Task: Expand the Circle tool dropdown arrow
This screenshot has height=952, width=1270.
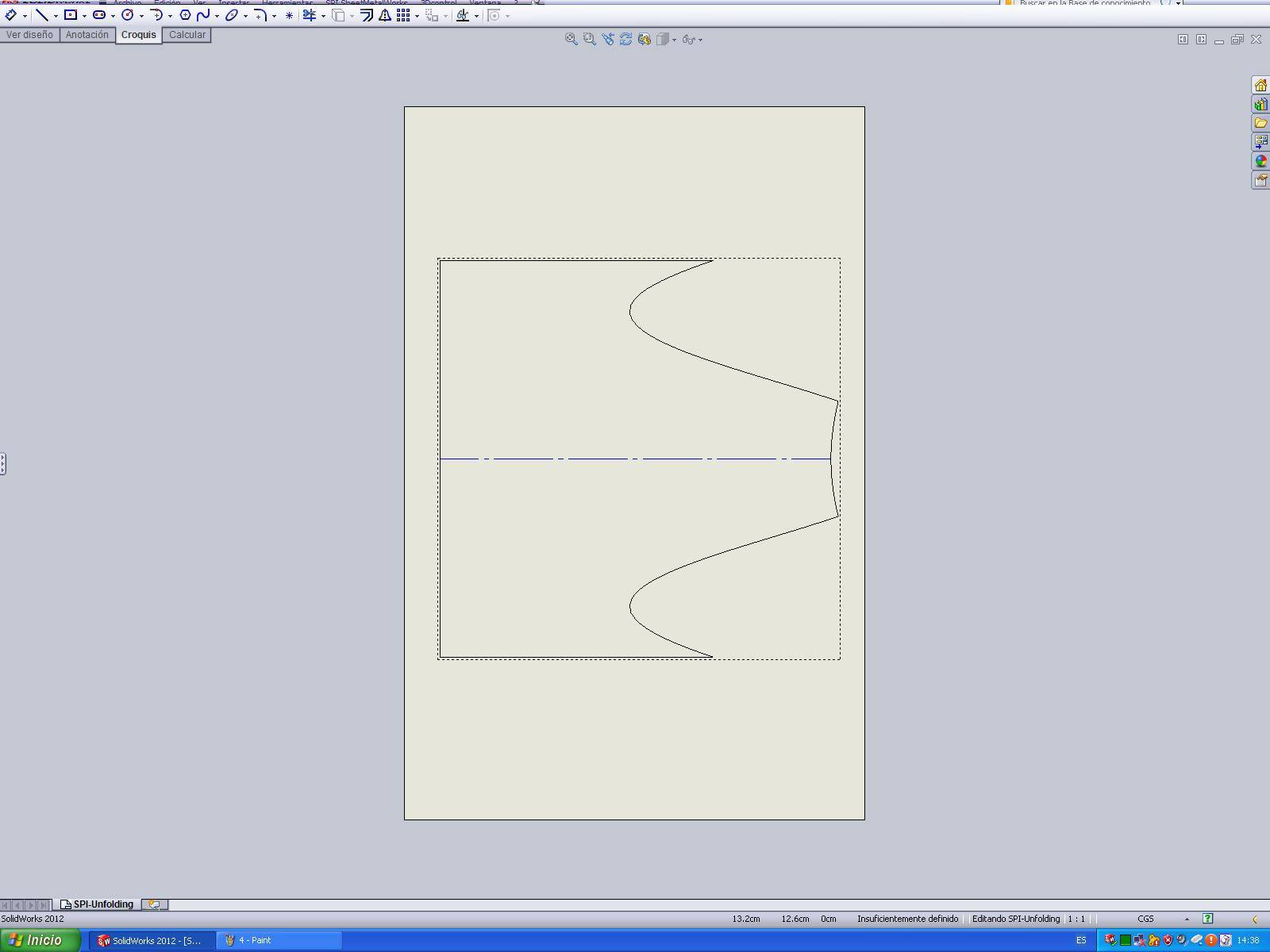Action: [141, 16]
